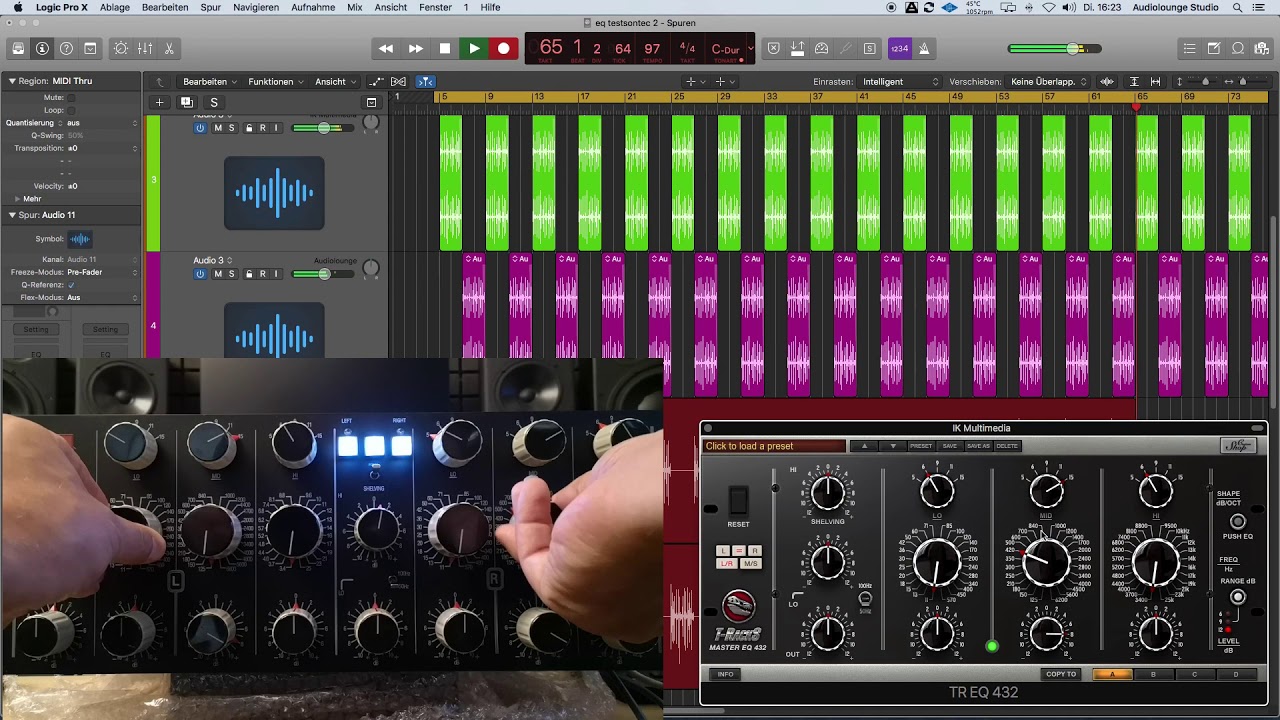1280x720 pixels.
Task: Open the Aufnahme menu
Action: [x=313, y=7]
